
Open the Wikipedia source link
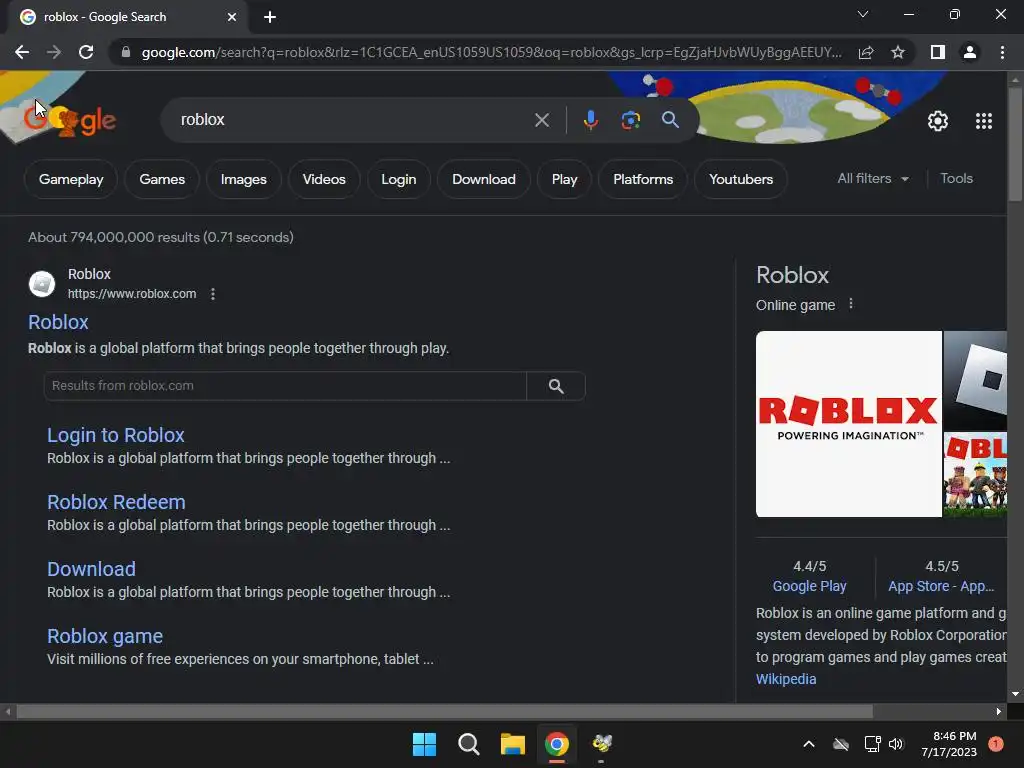786,679
